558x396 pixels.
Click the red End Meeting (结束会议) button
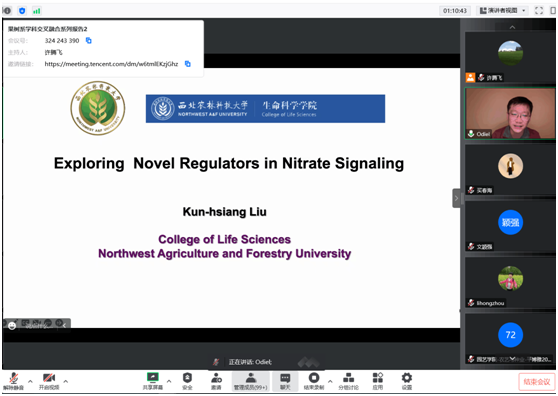tap(537, 382)
